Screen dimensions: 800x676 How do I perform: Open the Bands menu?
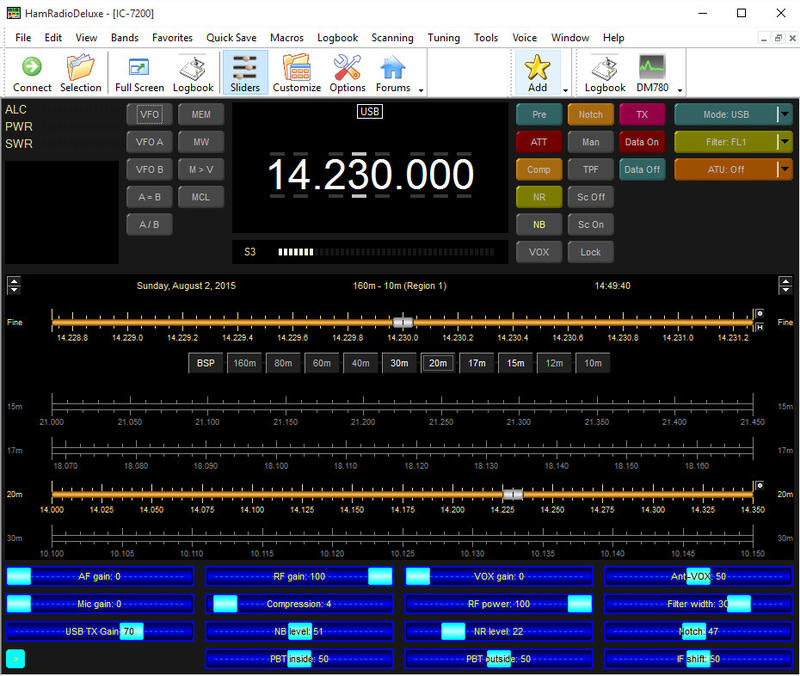pyautogui.click(x=124, y=37)
